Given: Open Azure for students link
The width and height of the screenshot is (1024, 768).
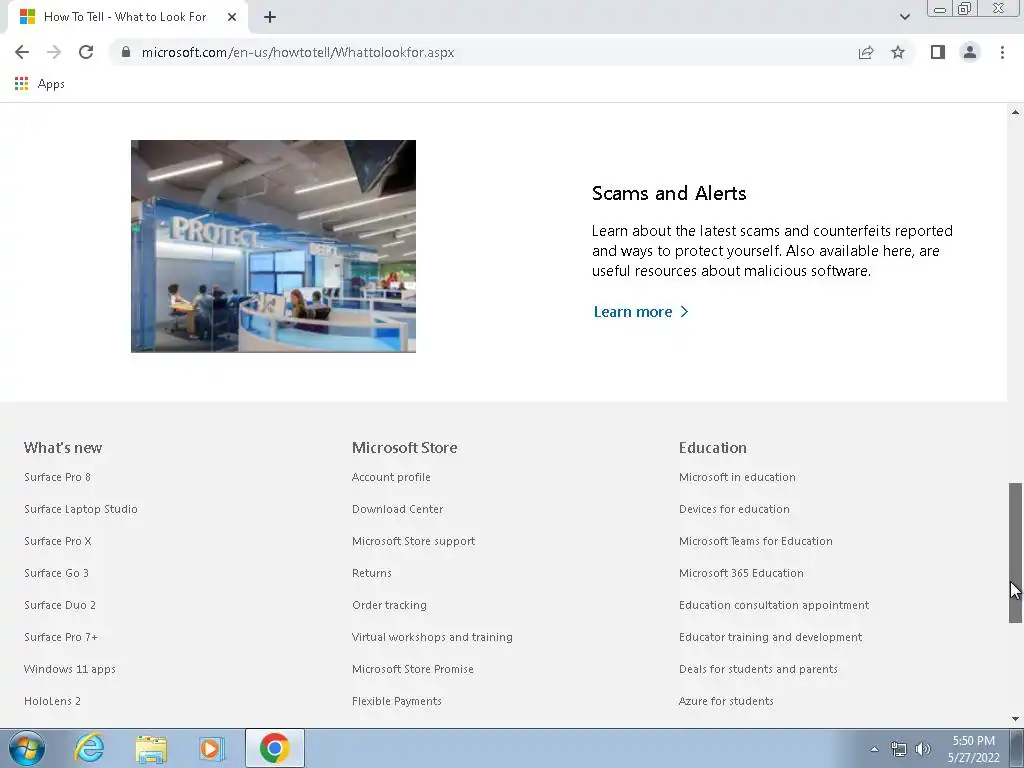Looking at the screenshot, I should coord(726,701).
